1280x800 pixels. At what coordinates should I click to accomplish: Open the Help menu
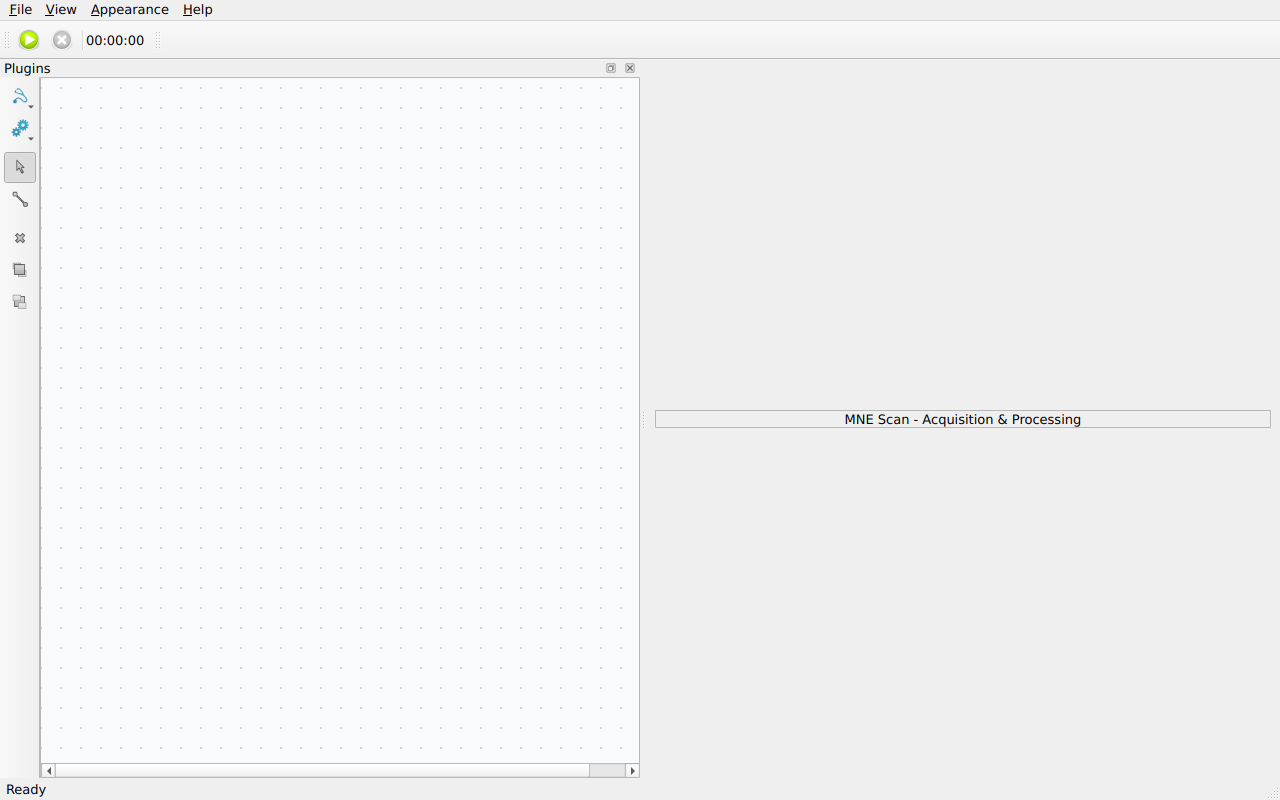(x=198, y=10)
